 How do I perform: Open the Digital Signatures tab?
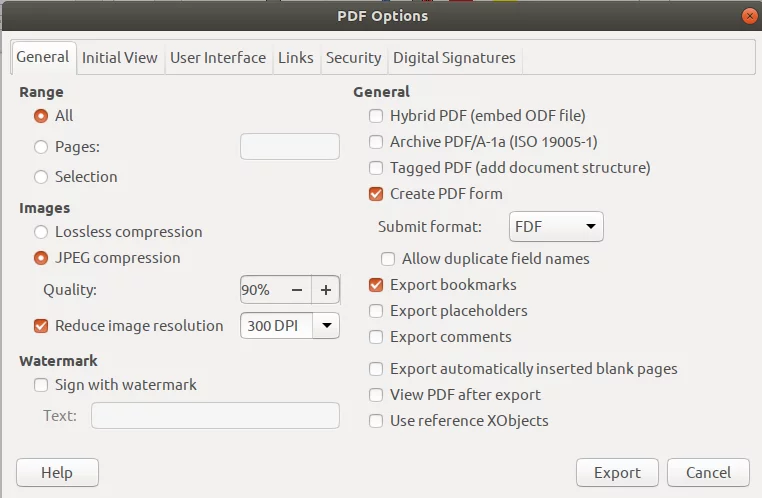[454, 58]
